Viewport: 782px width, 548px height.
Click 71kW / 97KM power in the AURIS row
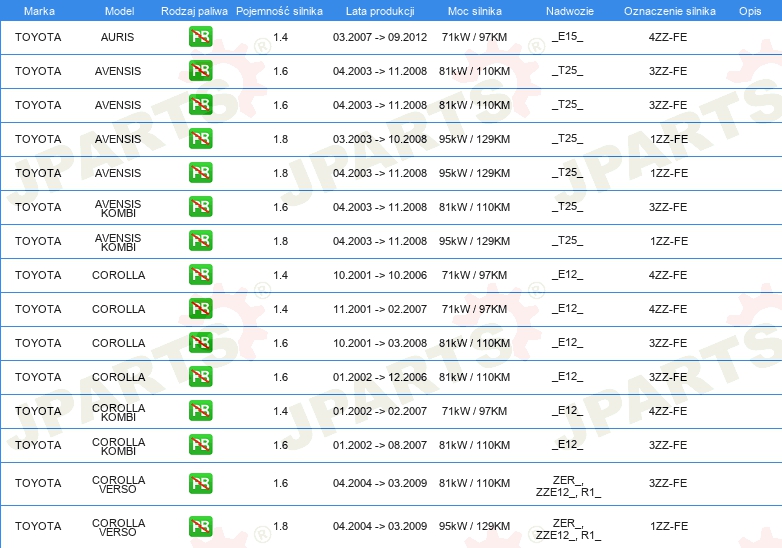(x=474, y=37)
